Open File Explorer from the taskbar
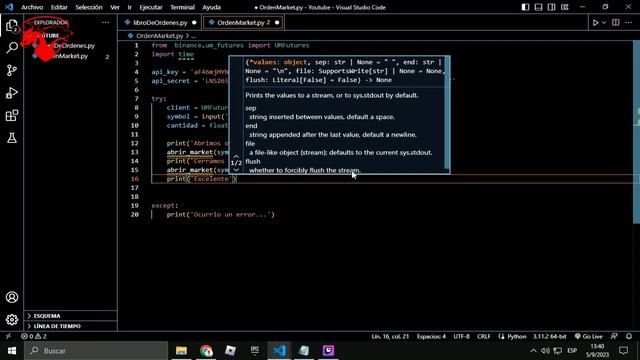The width and height of the screenshot is (640, 360). pyautogui.click(x=181, y=351)
